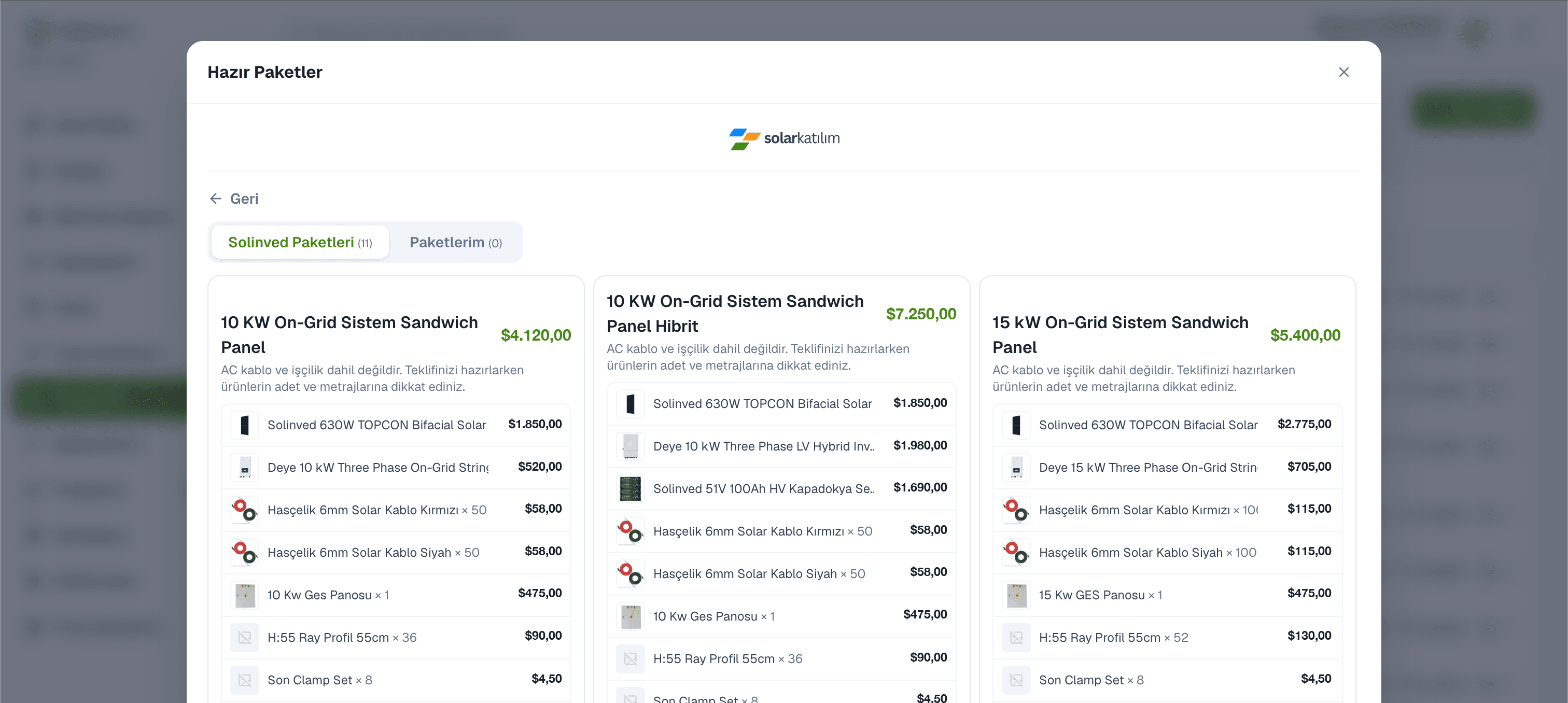This screenshot has width=1568, height=703.
Task: Select H:55 Ray Profil 55cm × 36 in first package
Action: [396, 637]
